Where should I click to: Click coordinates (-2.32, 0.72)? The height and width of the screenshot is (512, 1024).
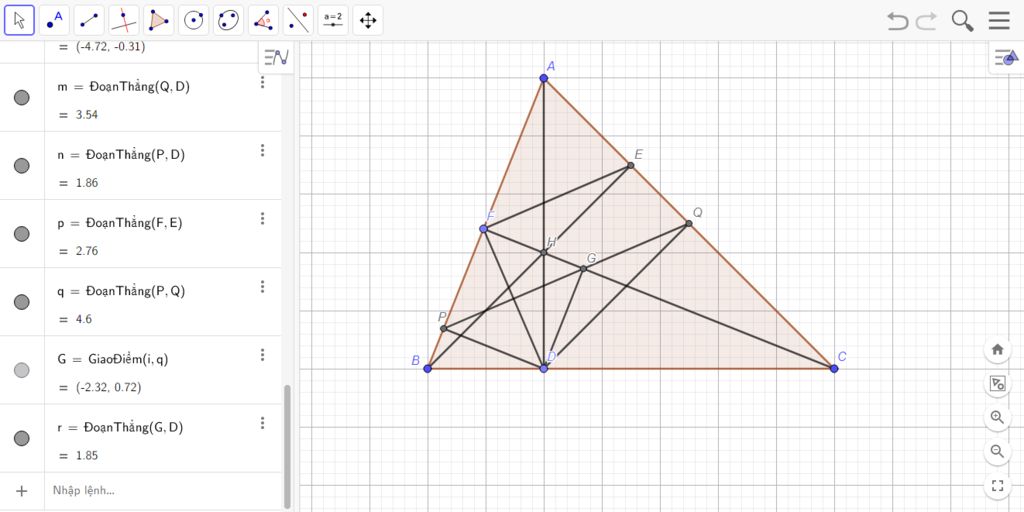click(x=108, y=387)
